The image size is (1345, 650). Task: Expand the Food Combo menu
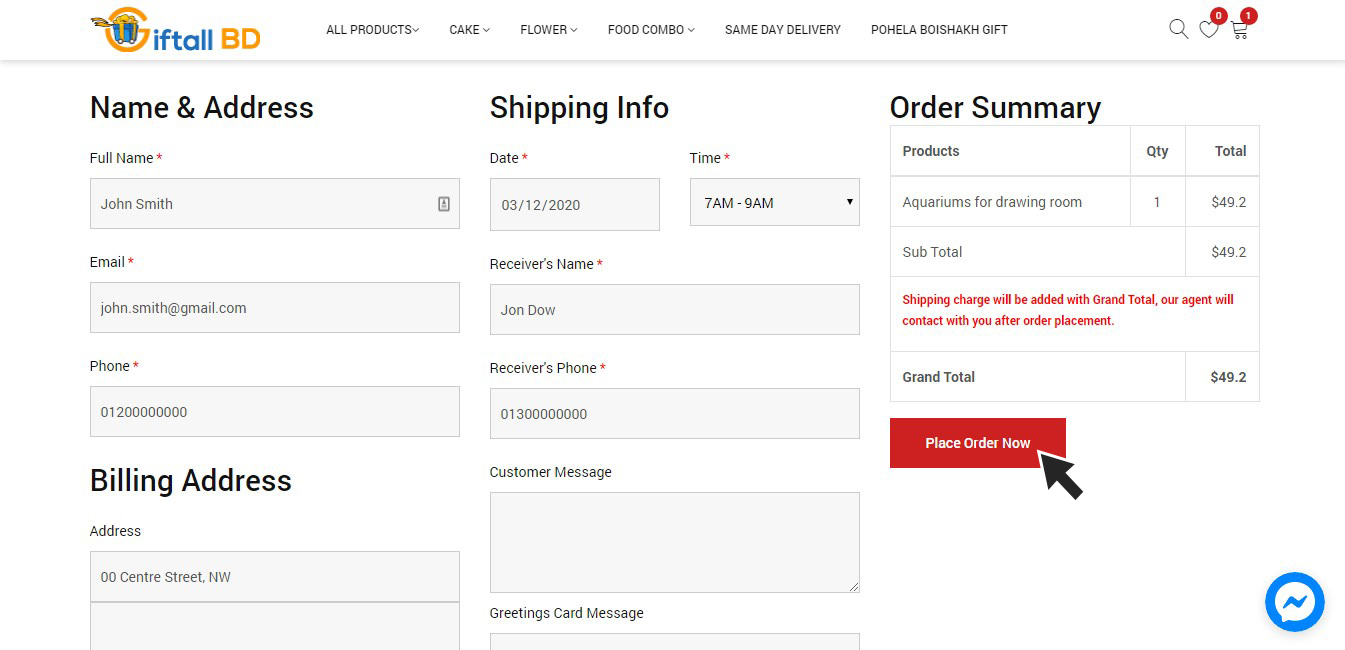651,30
